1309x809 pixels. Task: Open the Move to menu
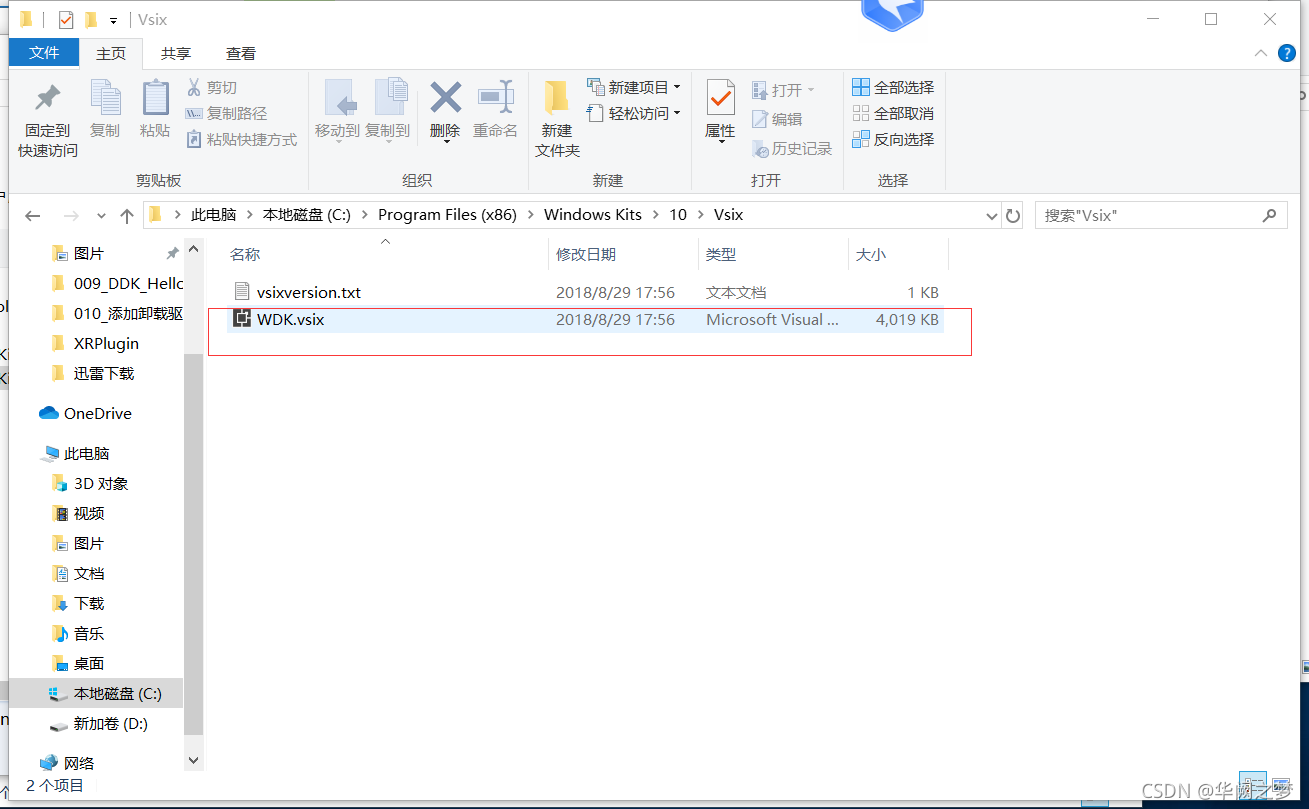pos(338,110)
